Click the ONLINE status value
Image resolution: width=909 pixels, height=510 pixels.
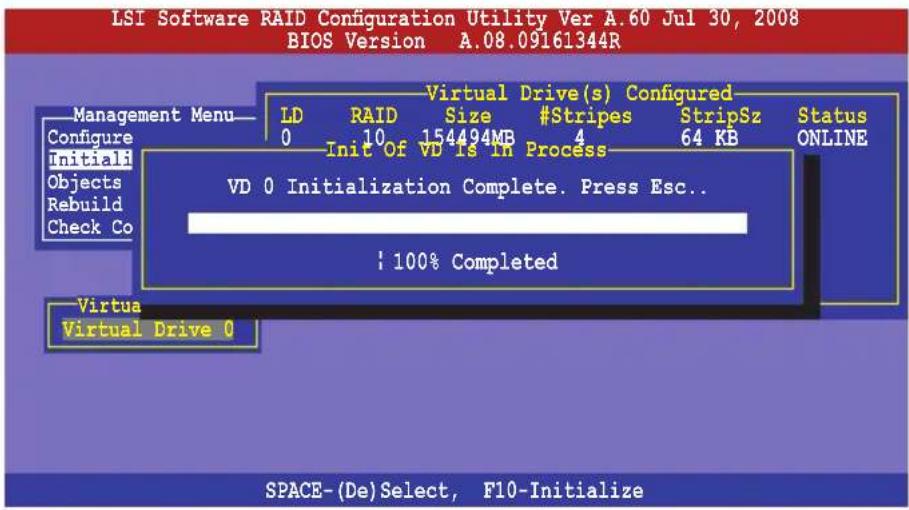point(832,138)
